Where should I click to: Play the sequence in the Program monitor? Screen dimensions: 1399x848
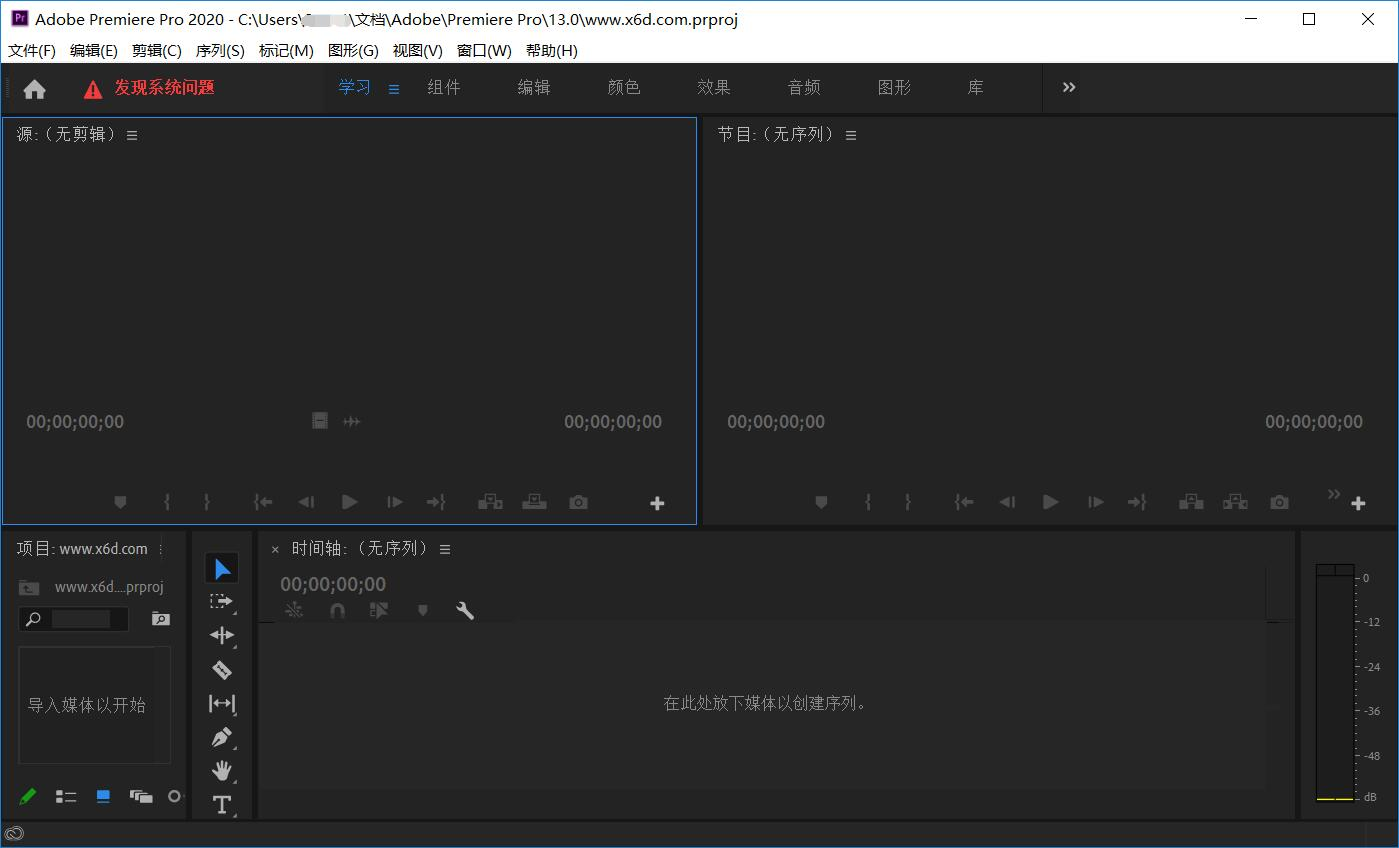pyautogui.click(x=1050, y=502)
